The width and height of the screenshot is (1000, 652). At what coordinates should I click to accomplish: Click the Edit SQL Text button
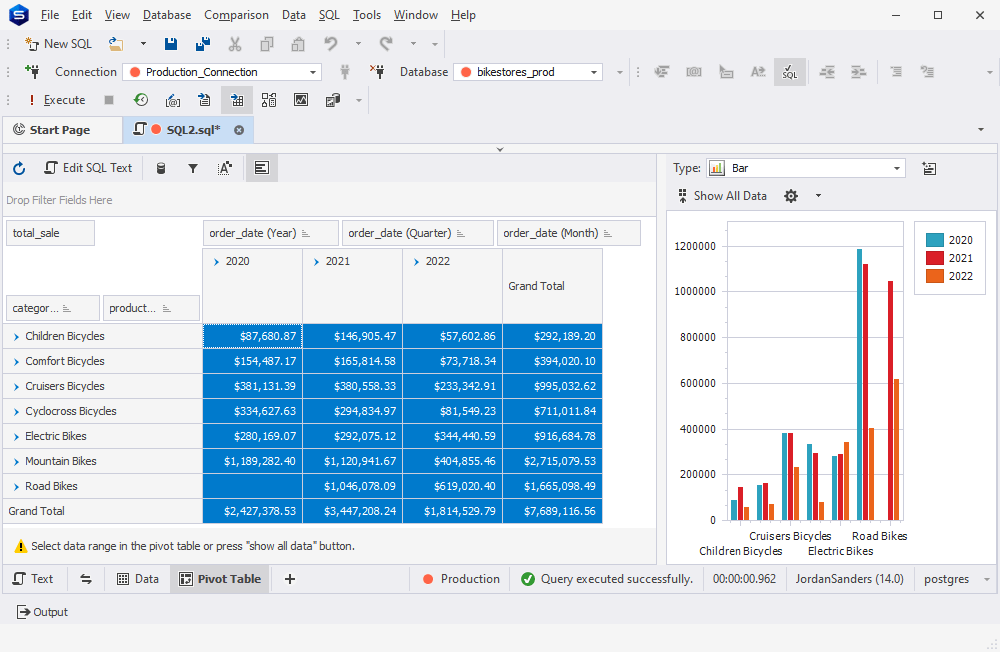89,168
